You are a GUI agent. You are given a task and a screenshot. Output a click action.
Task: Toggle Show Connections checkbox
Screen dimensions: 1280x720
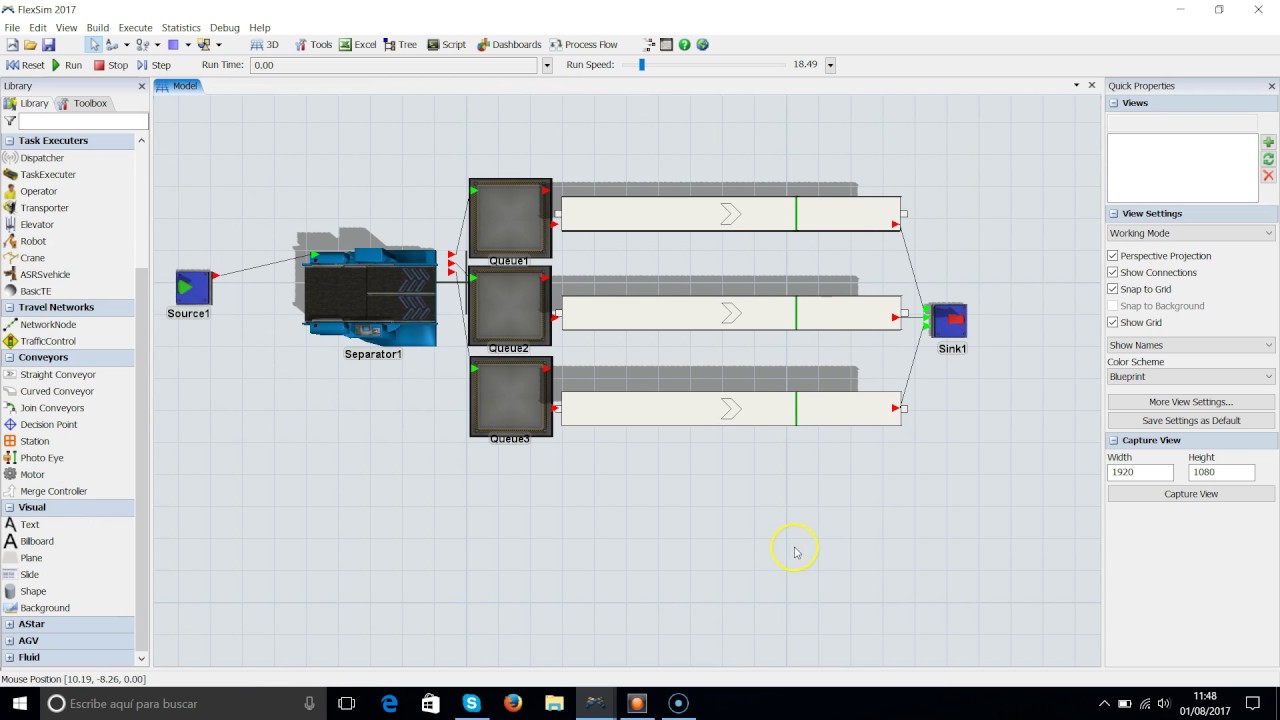[1113, 273]
